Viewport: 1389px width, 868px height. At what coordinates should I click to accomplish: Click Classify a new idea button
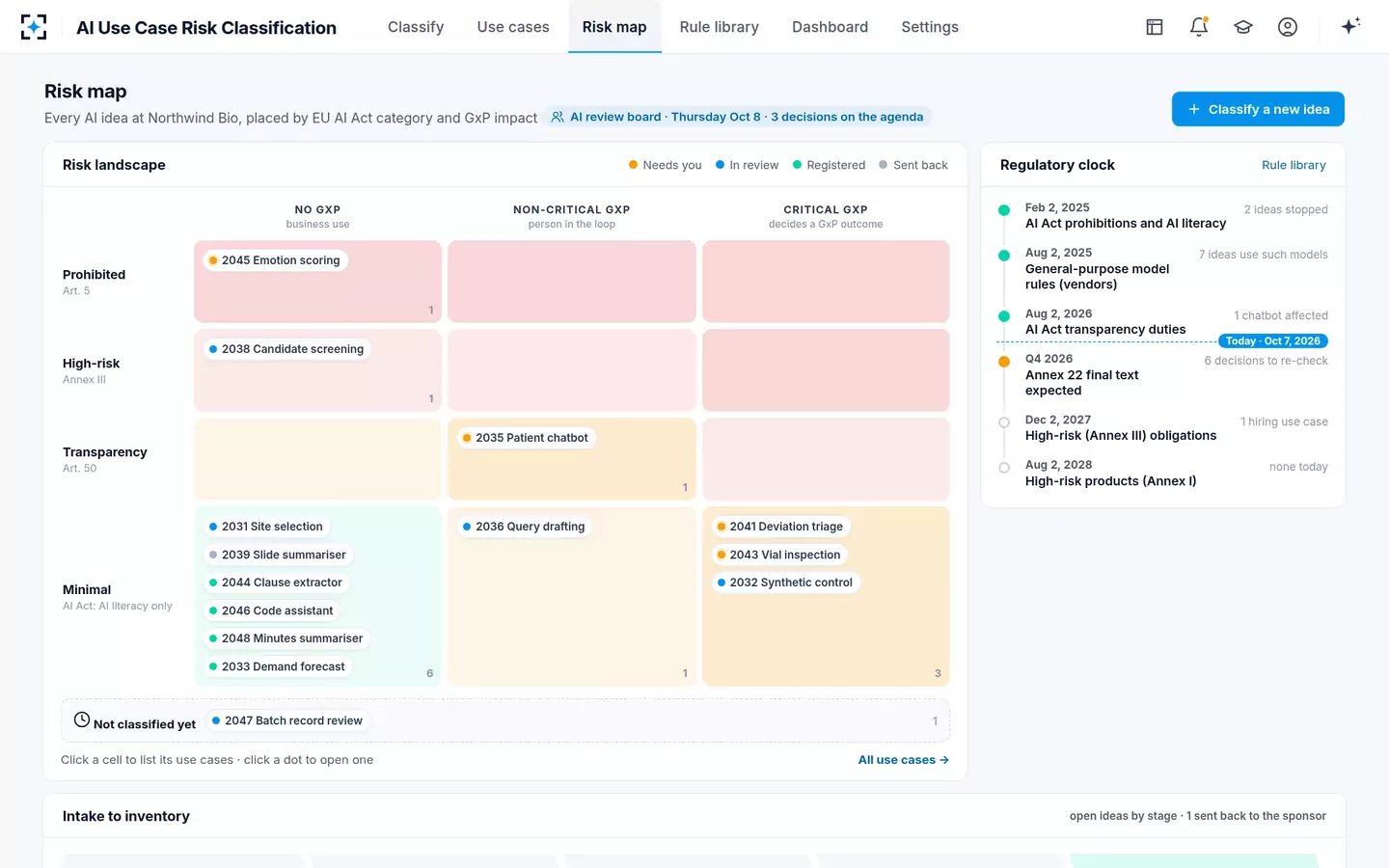click(1258, 109)
